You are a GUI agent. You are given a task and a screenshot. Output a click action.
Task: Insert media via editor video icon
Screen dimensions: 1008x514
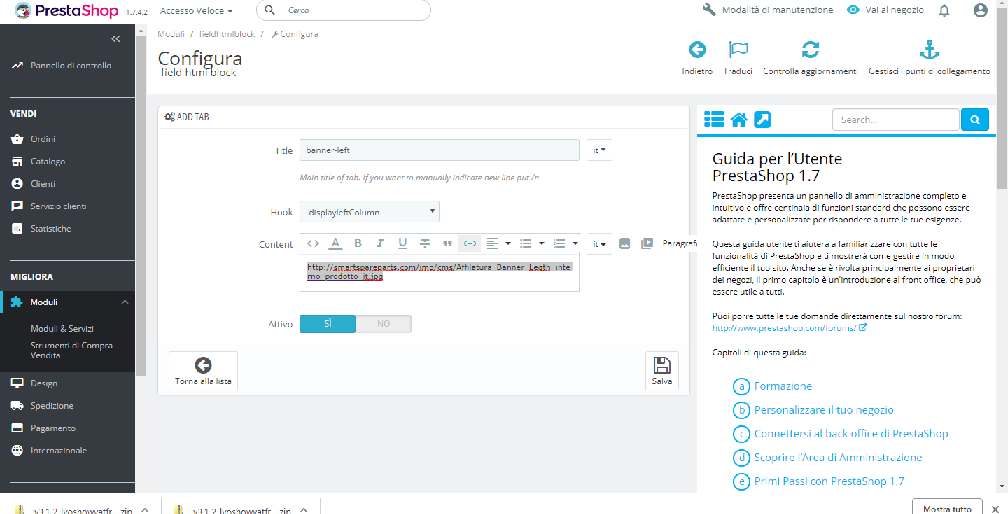point(647,244)
